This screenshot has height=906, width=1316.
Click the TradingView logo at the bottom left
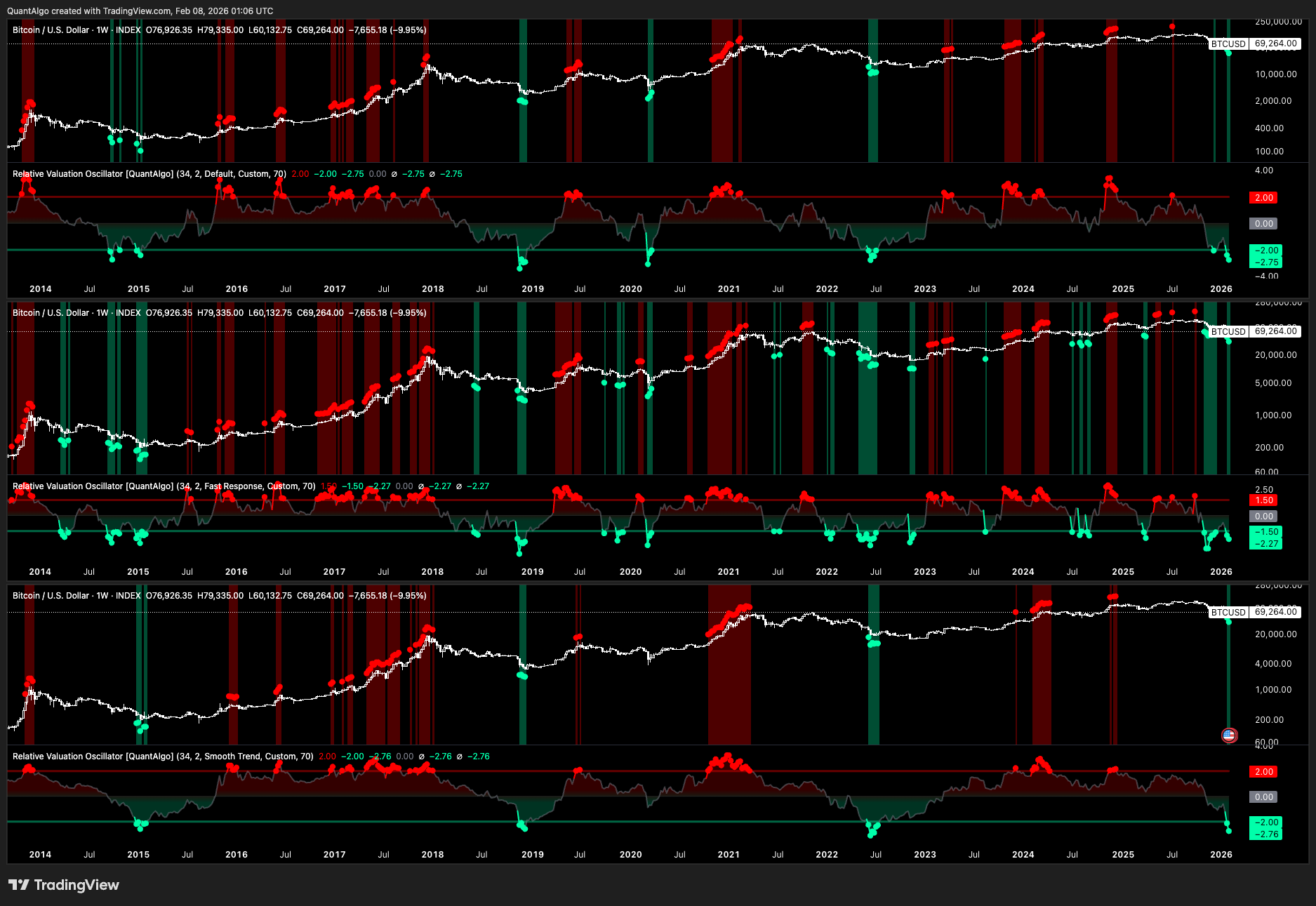[x=64, y=885]
